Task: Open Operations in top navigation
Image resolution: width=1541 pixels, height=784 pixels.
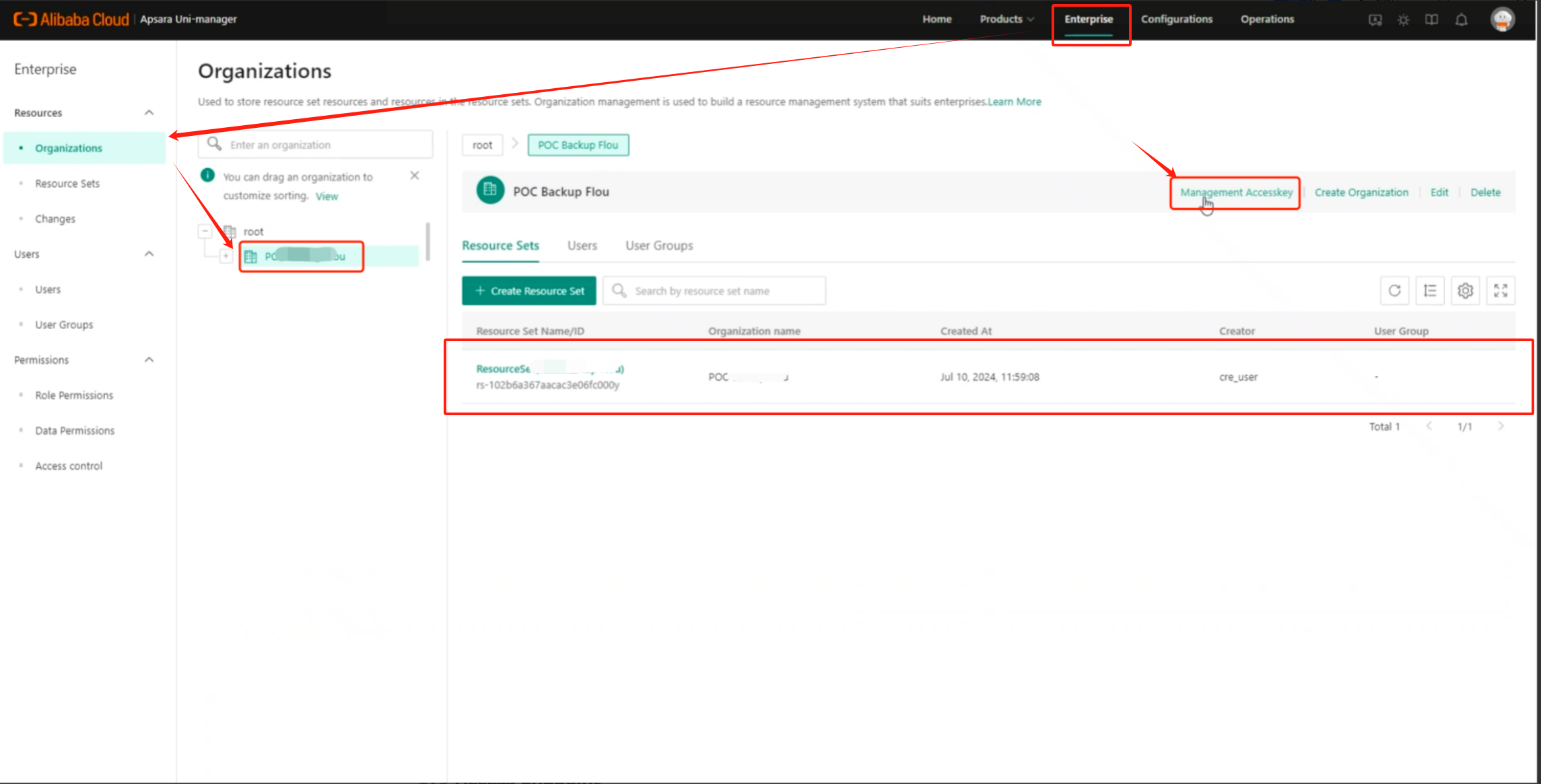Action: pyautogui.click(x=1267, y=20)
